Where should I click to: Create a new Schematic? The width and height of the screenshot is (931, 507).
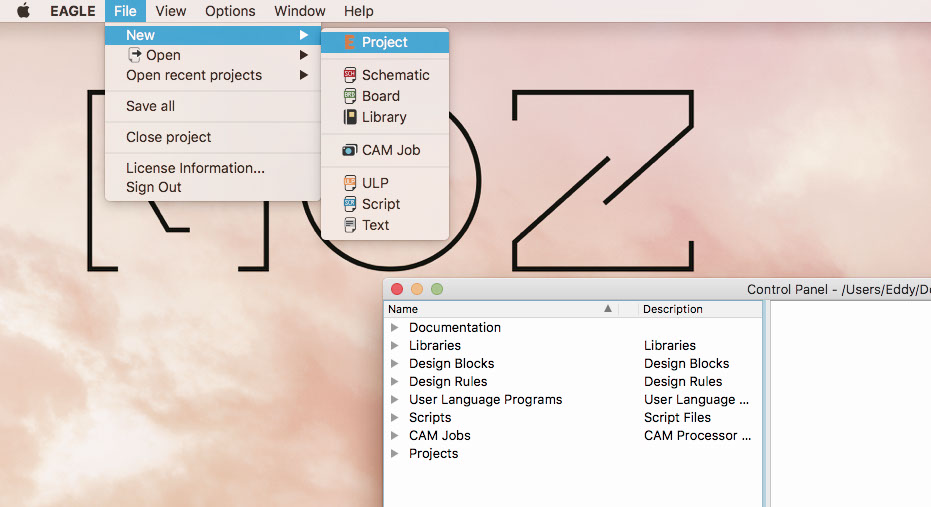(385, 75)
